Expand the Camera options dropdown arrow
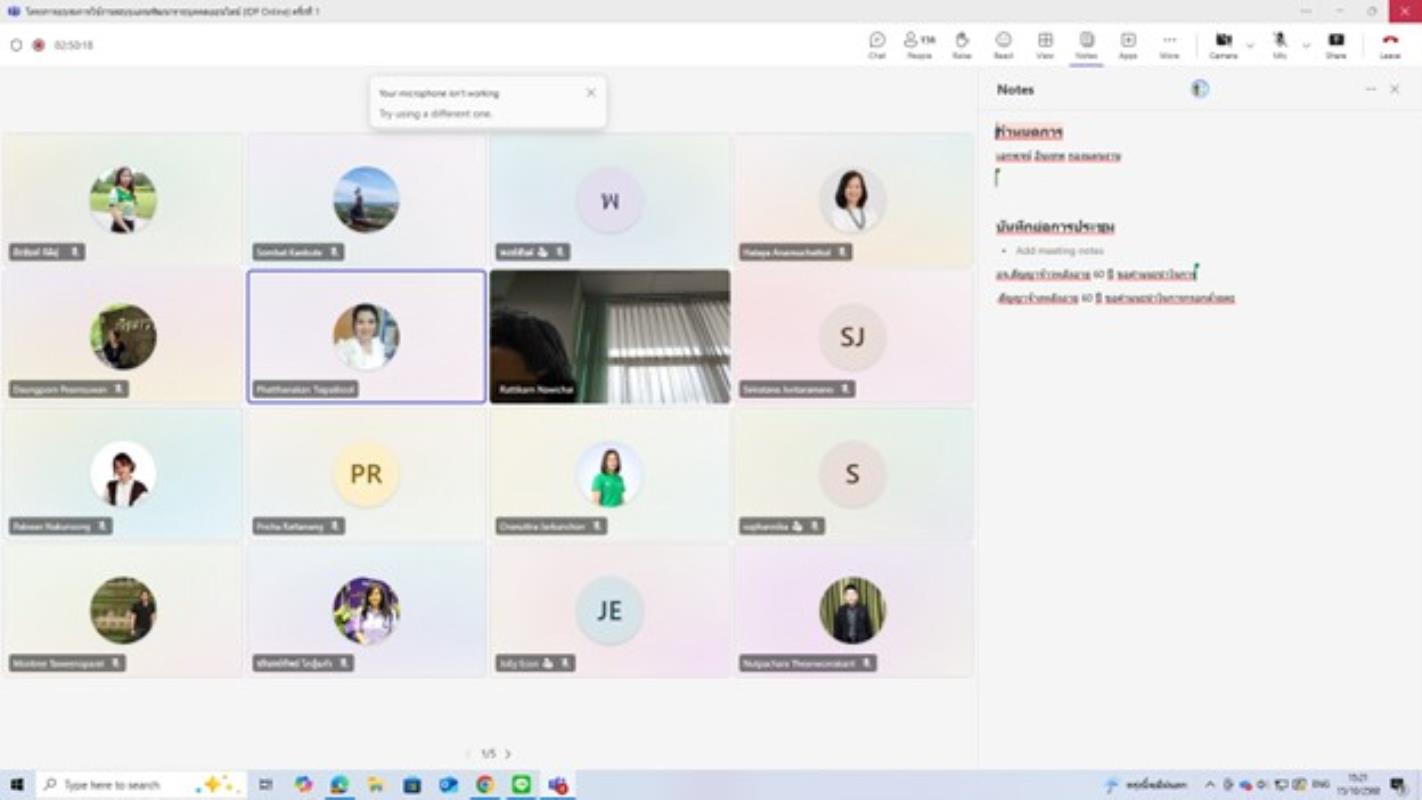This screenshot has height=800, width=1422. coord(1250,46)
